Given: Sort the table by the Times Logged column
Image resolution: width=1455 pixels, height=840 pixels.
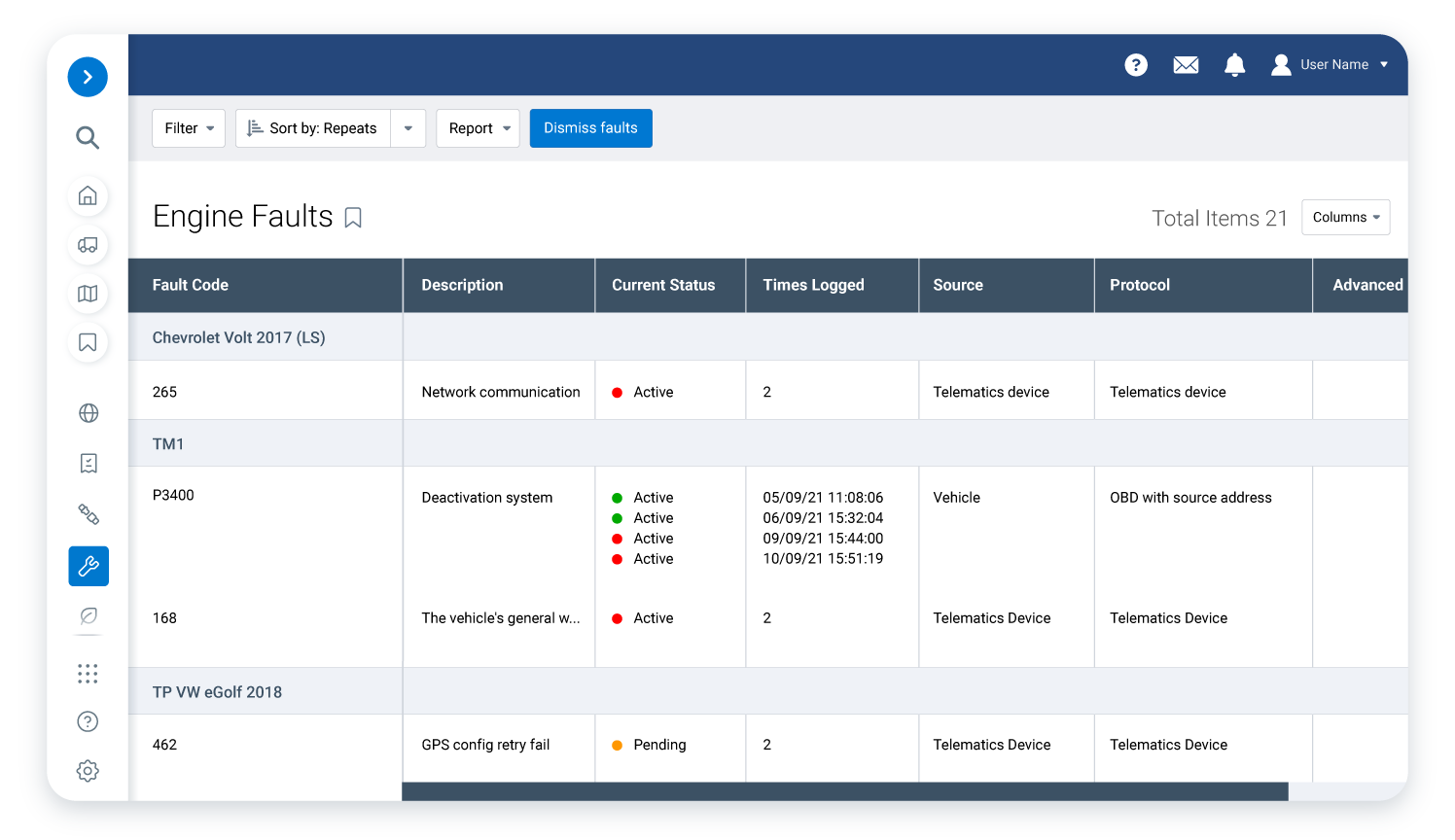Looking at the screenshot, I should pyautogui.click(x=814, y=285).
